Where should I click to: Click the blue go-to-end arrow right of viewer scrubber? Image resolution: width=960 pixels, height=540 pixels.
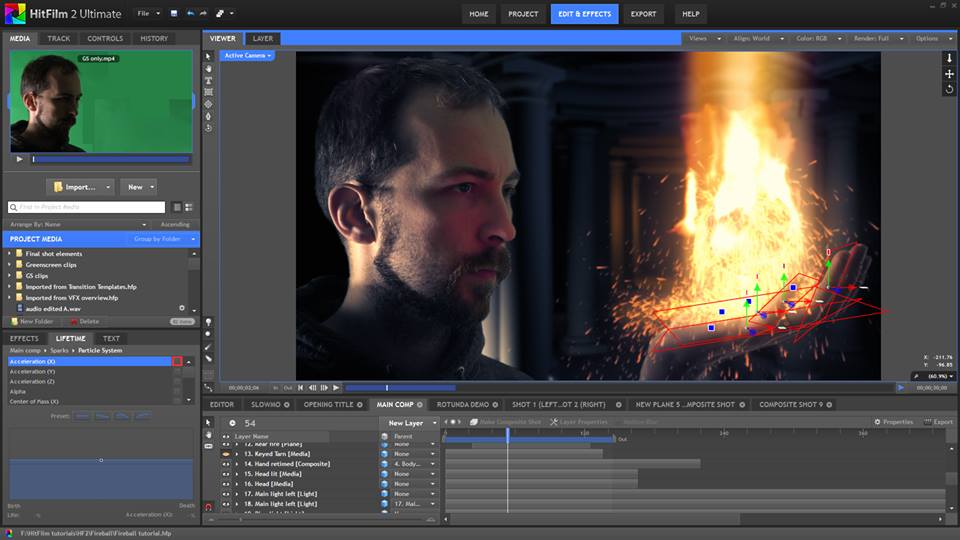tap(901, 388)
